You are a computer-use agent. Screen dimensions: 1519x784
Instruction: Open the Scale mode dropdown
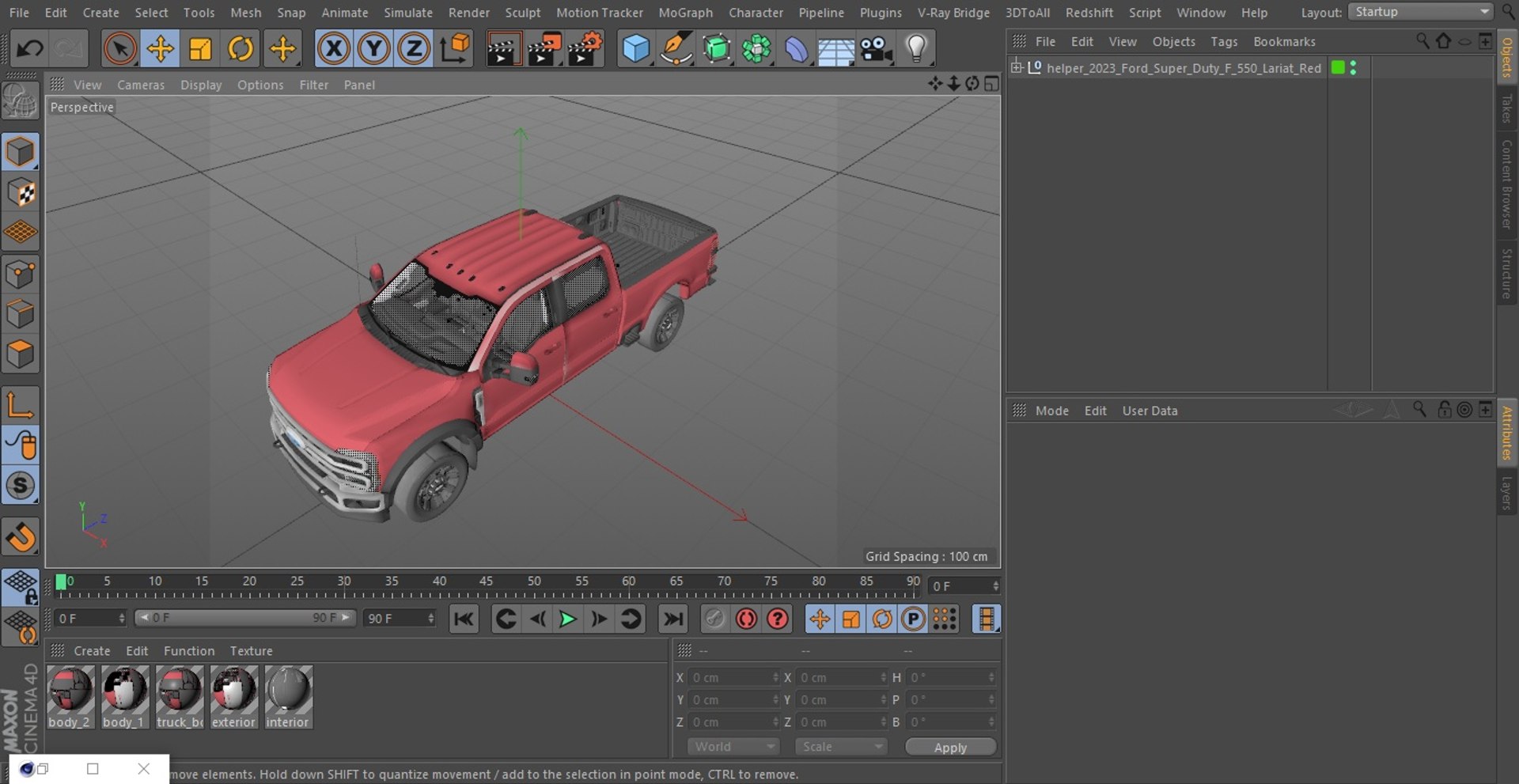[842, 747]
